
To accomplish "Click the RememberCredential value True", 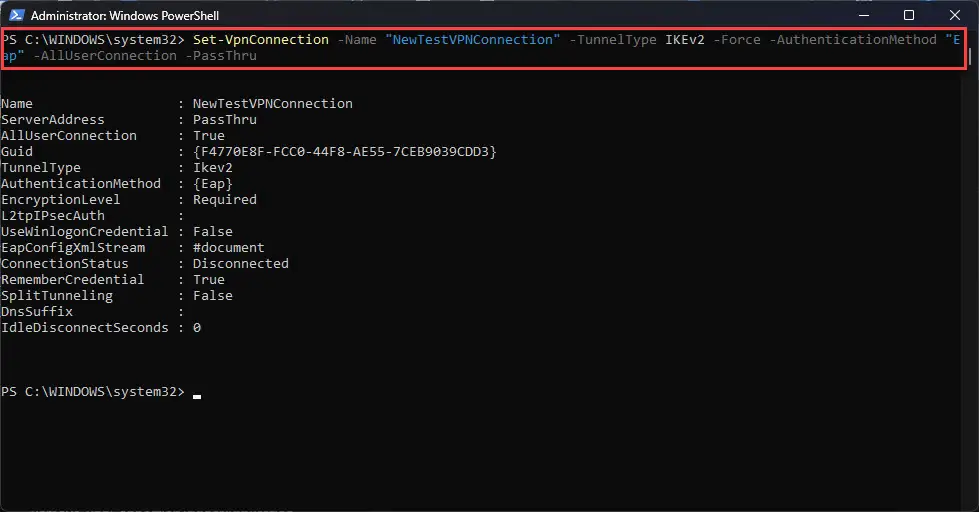I will tap(209, 279).
